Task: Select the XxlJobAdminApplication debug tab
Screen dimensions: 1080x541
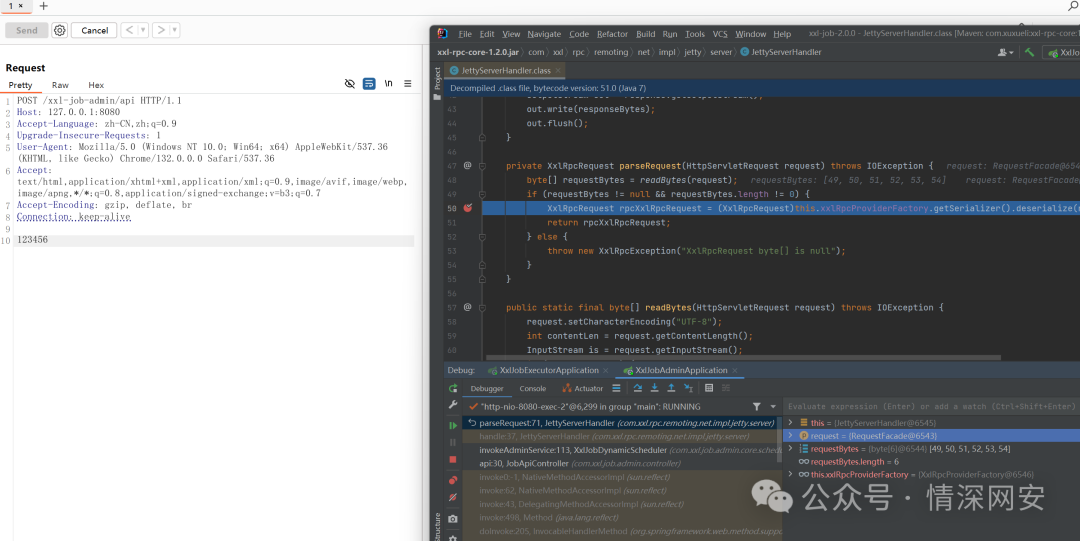Action: 681,370
